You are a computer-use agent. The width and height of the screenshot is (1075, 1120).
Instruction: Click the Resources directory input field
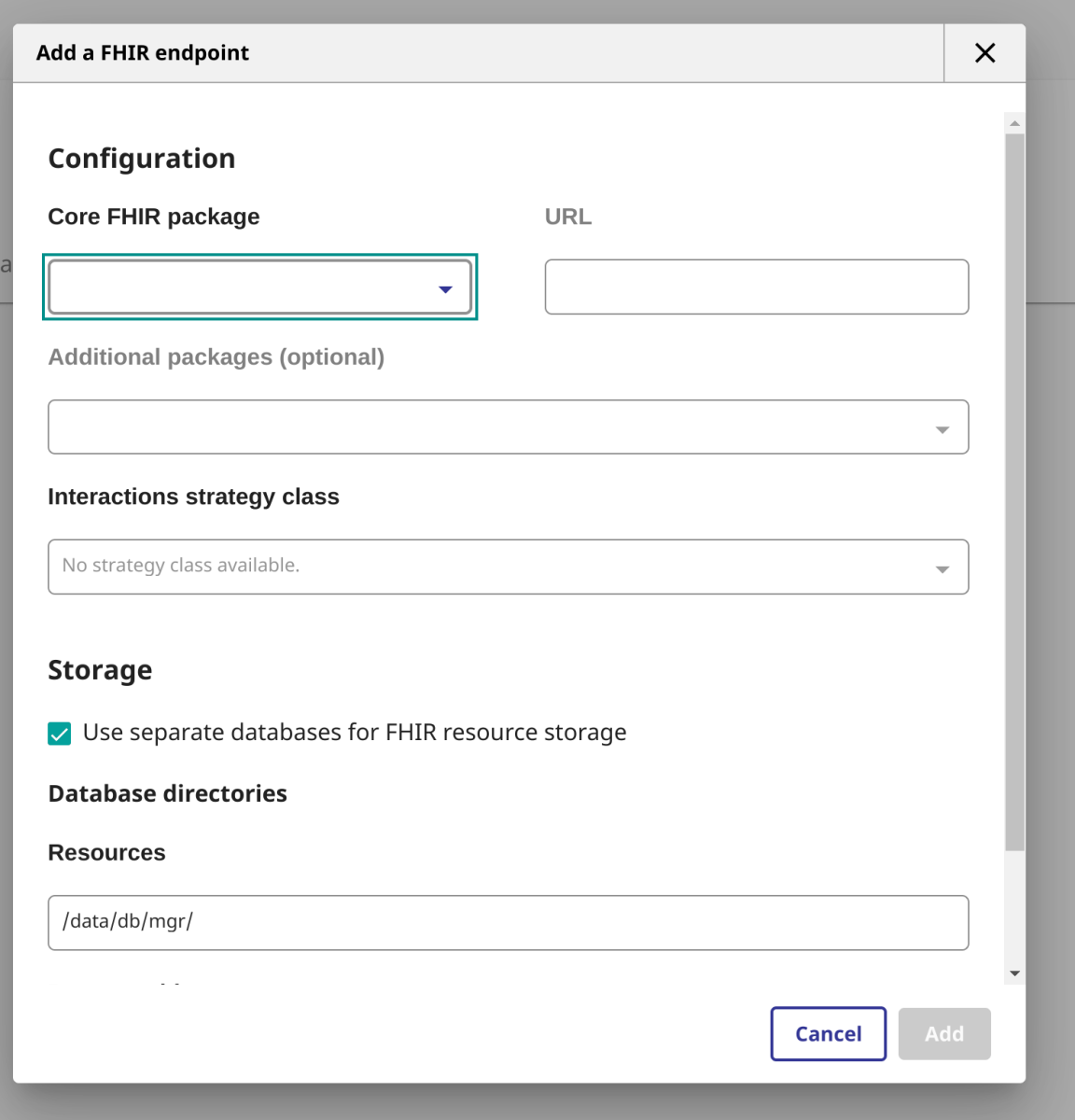tap(509, 923)
